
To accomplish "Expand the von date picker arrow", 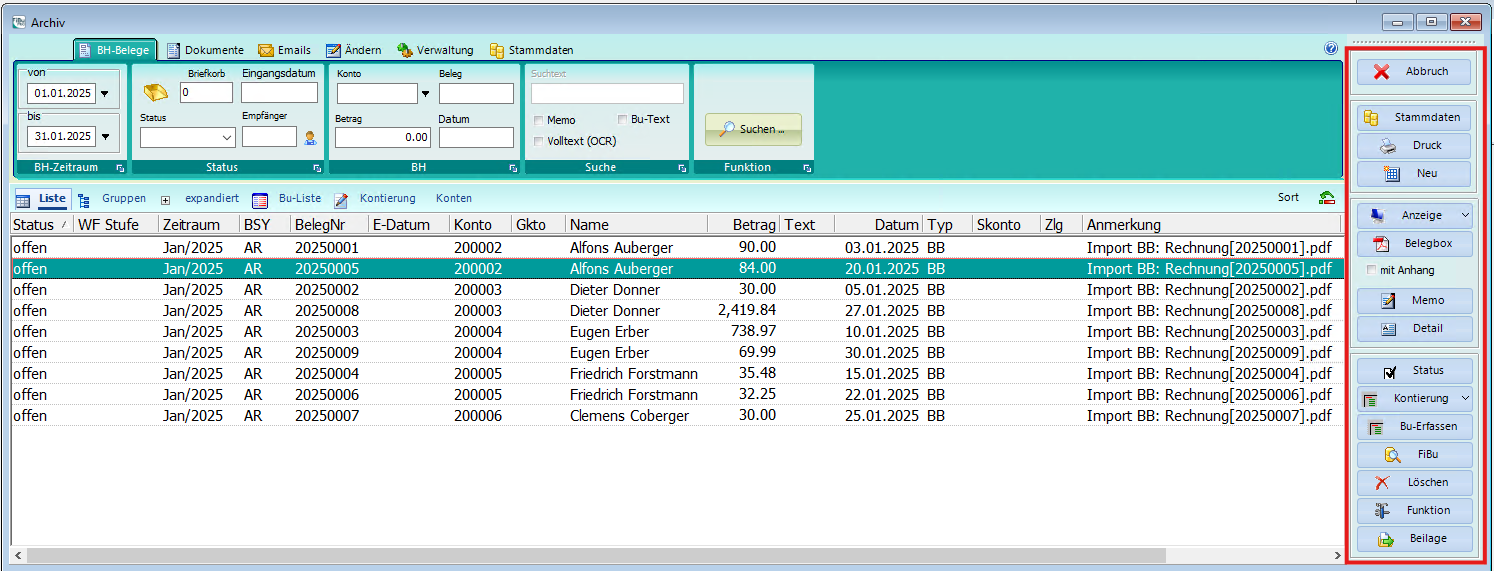I will [105, 94].
